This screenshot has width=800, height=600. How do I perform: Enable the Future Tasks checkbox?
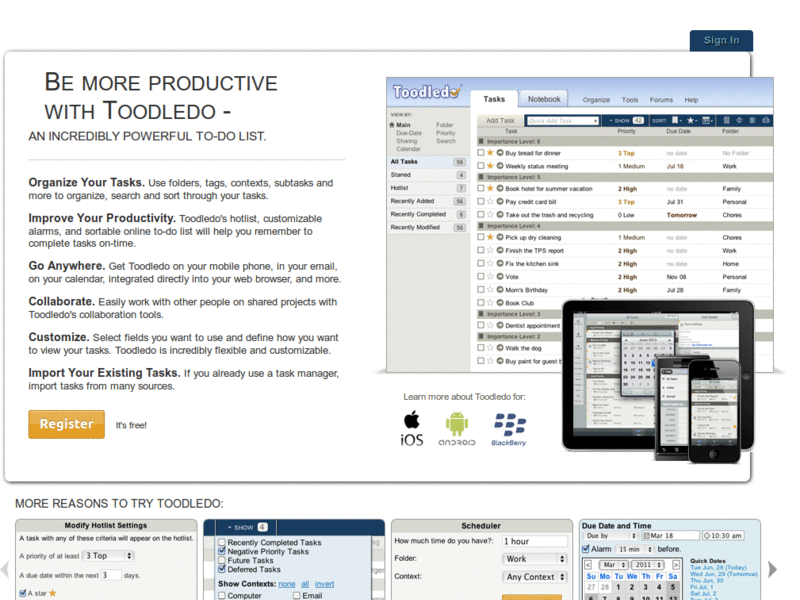[x=222, y=560]
